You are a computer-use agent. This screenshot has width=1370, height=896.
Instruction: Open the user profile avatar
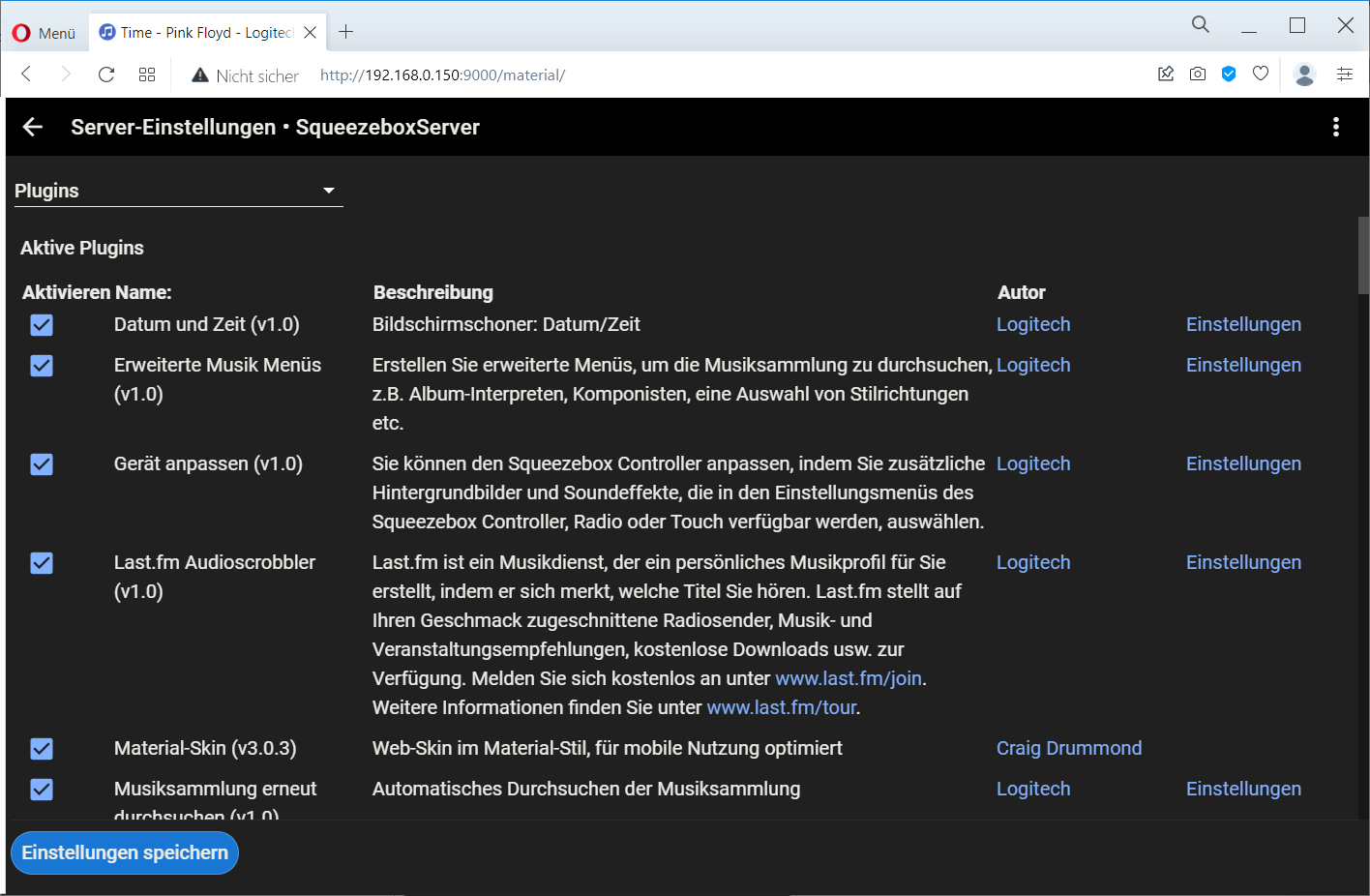(1304, 75)
